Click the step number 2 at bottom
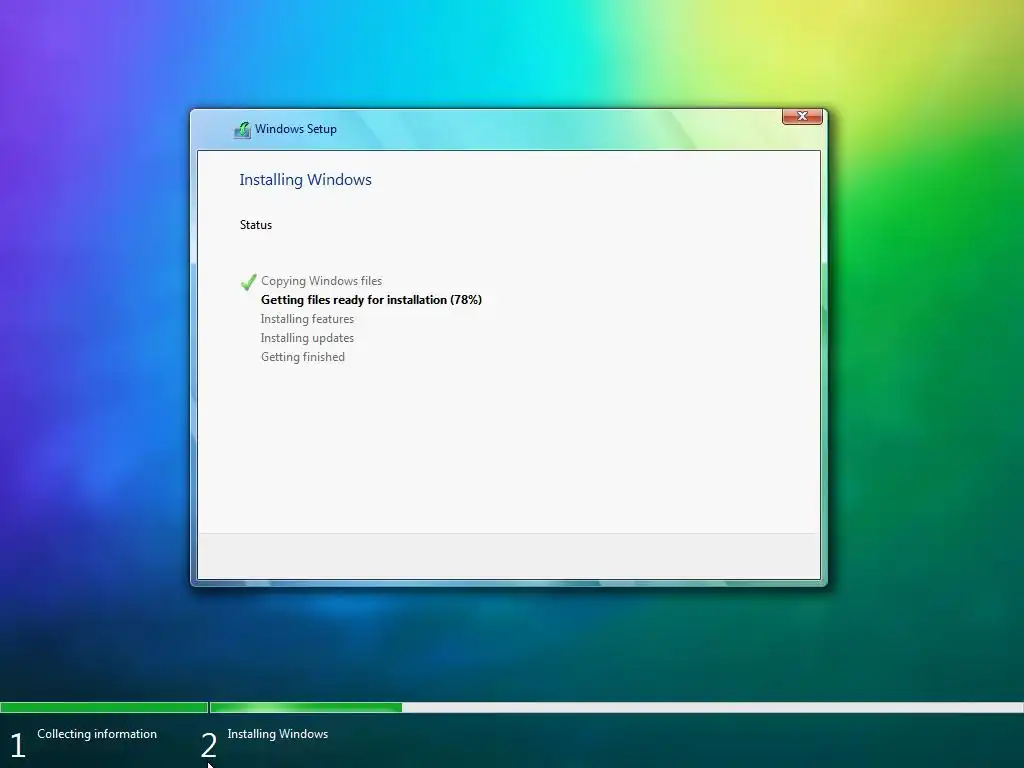The image size is (1024, 768). coord(208,746)
